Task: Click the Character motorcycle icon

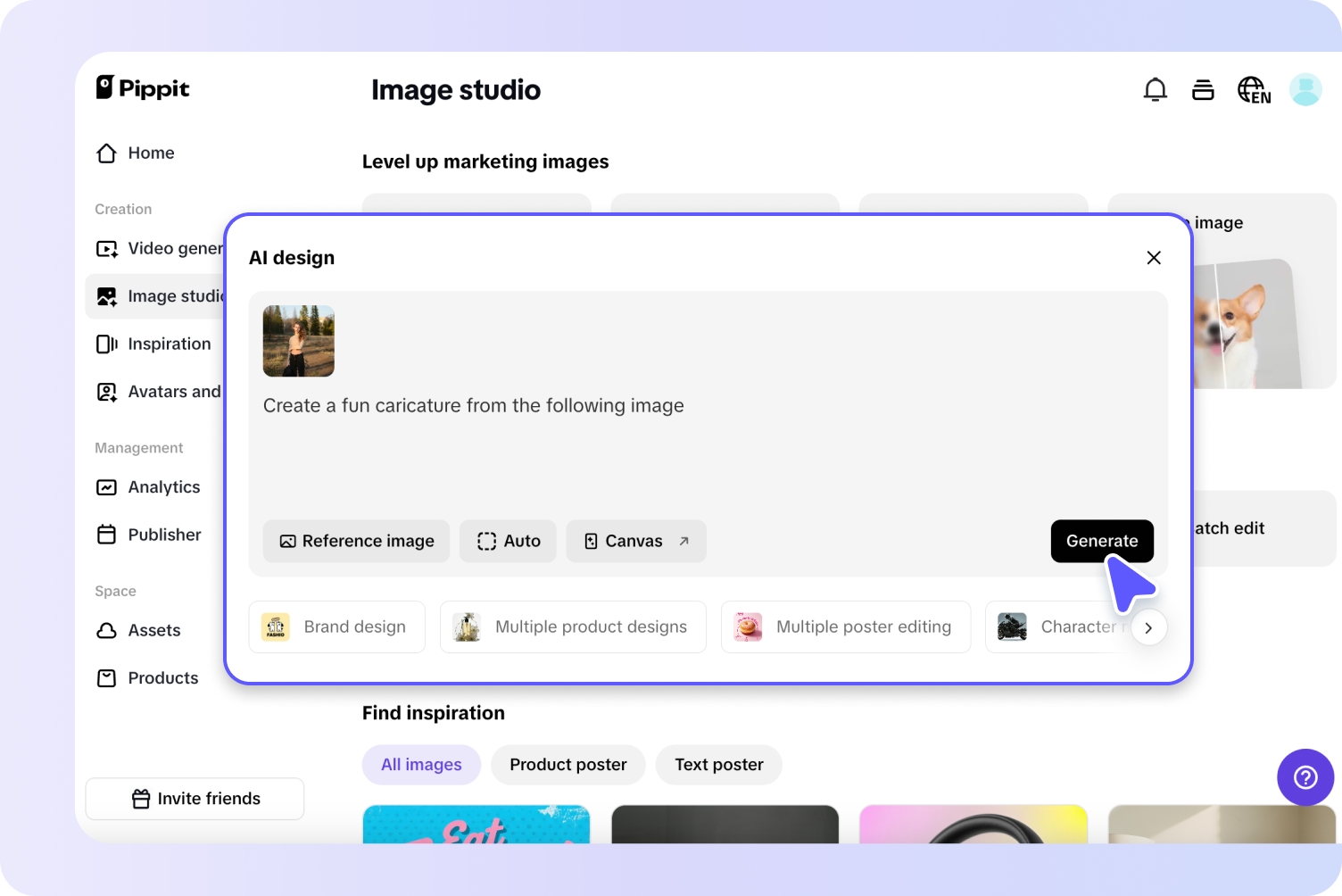Action: click(x=1012, y=627)
